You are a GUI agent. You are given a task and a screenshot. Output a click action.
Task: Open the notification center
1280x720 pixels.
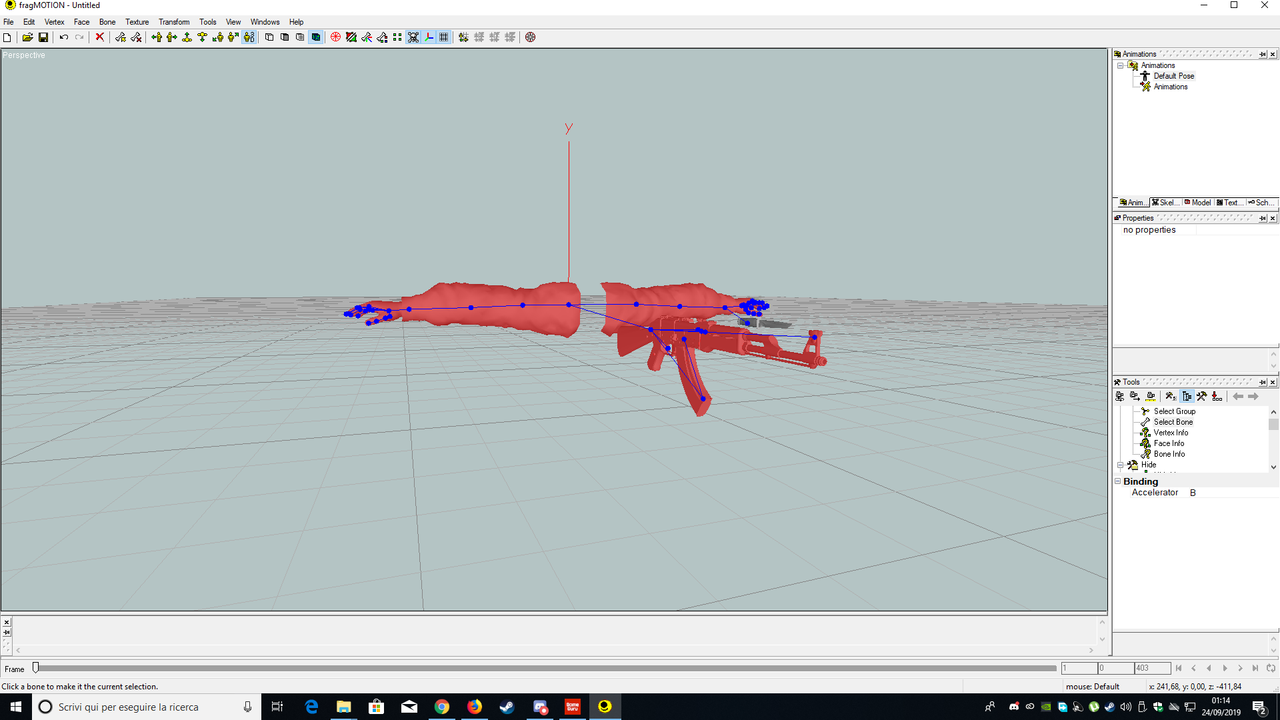pyautogui.click(x=1259, y=707)
